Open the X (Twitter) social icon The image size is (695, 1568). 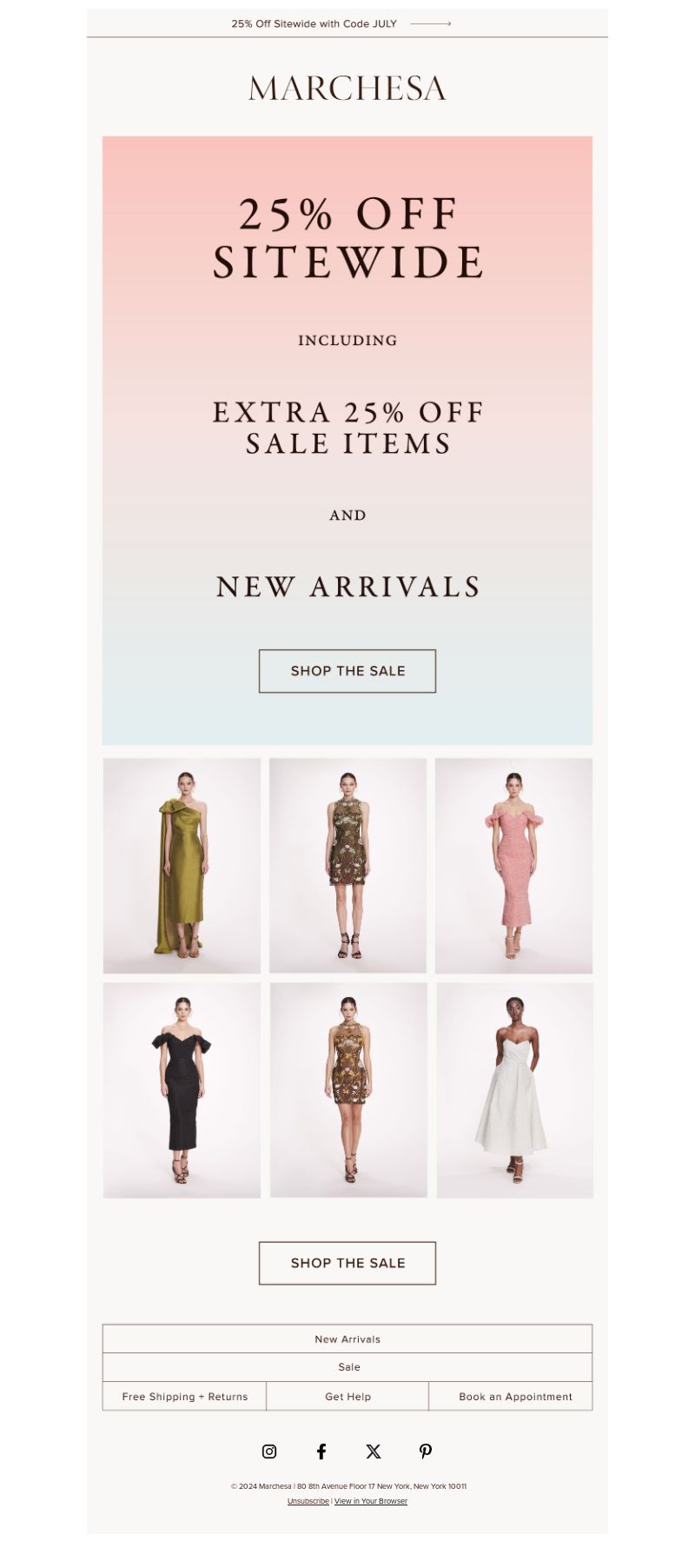tap(374, 1451)
